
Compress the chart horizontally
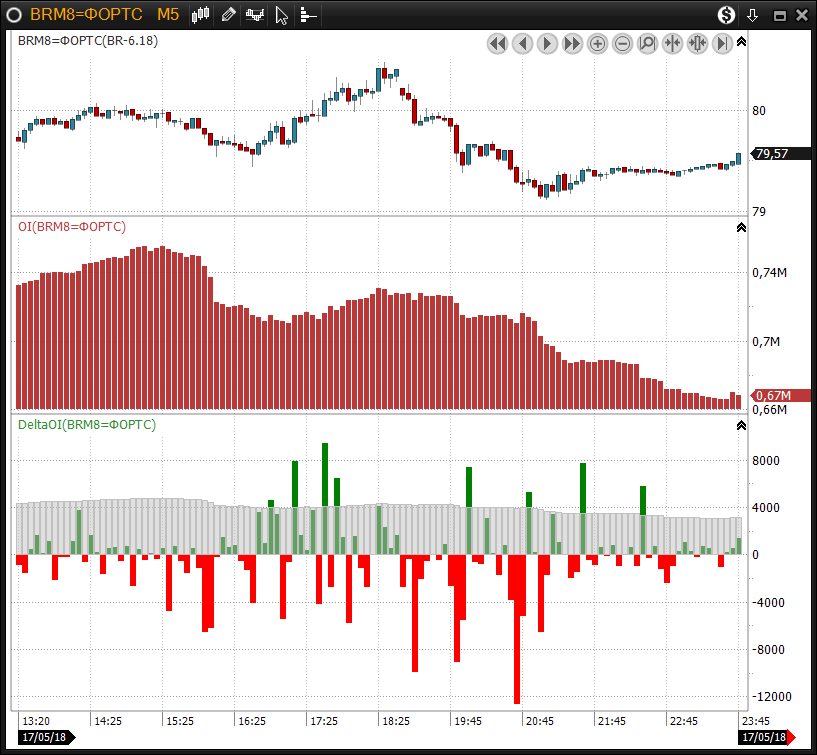click(673, 43)
